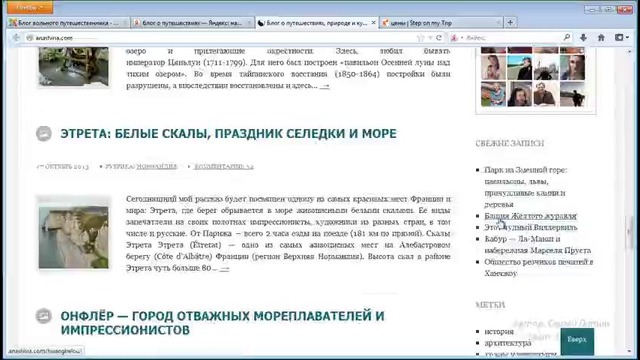Open 'Этрета: белые скалы, праздник селедки и море' post
This screenshot has width=640, height=360.
click(x=229, y=134)
